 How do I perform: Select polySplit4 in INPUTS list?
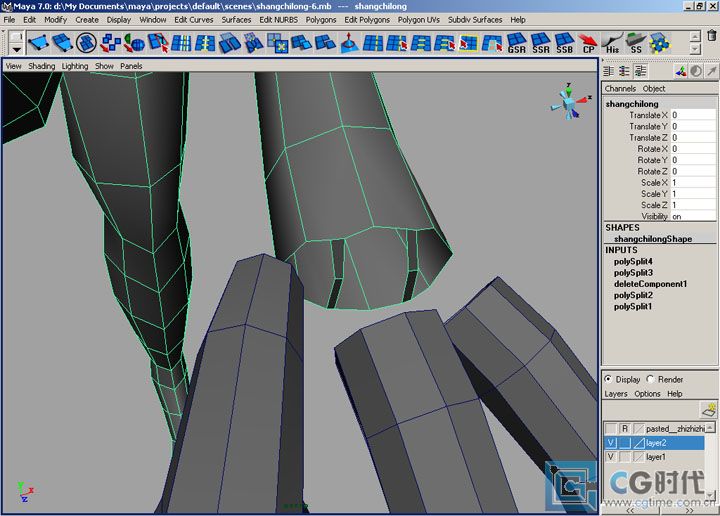tap(633, 261)
